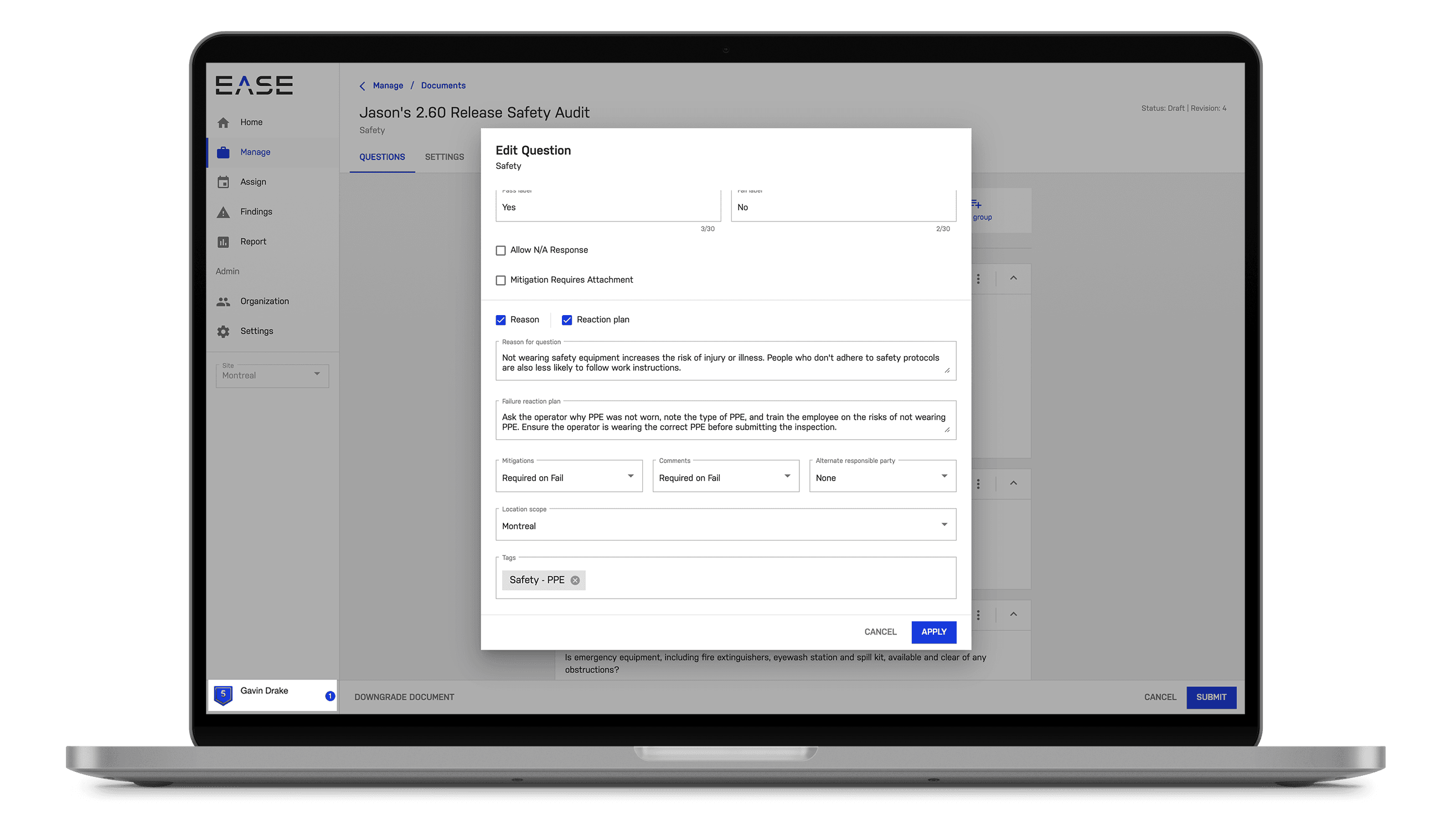Click the Settings gear icon

(x=224, y=331)
